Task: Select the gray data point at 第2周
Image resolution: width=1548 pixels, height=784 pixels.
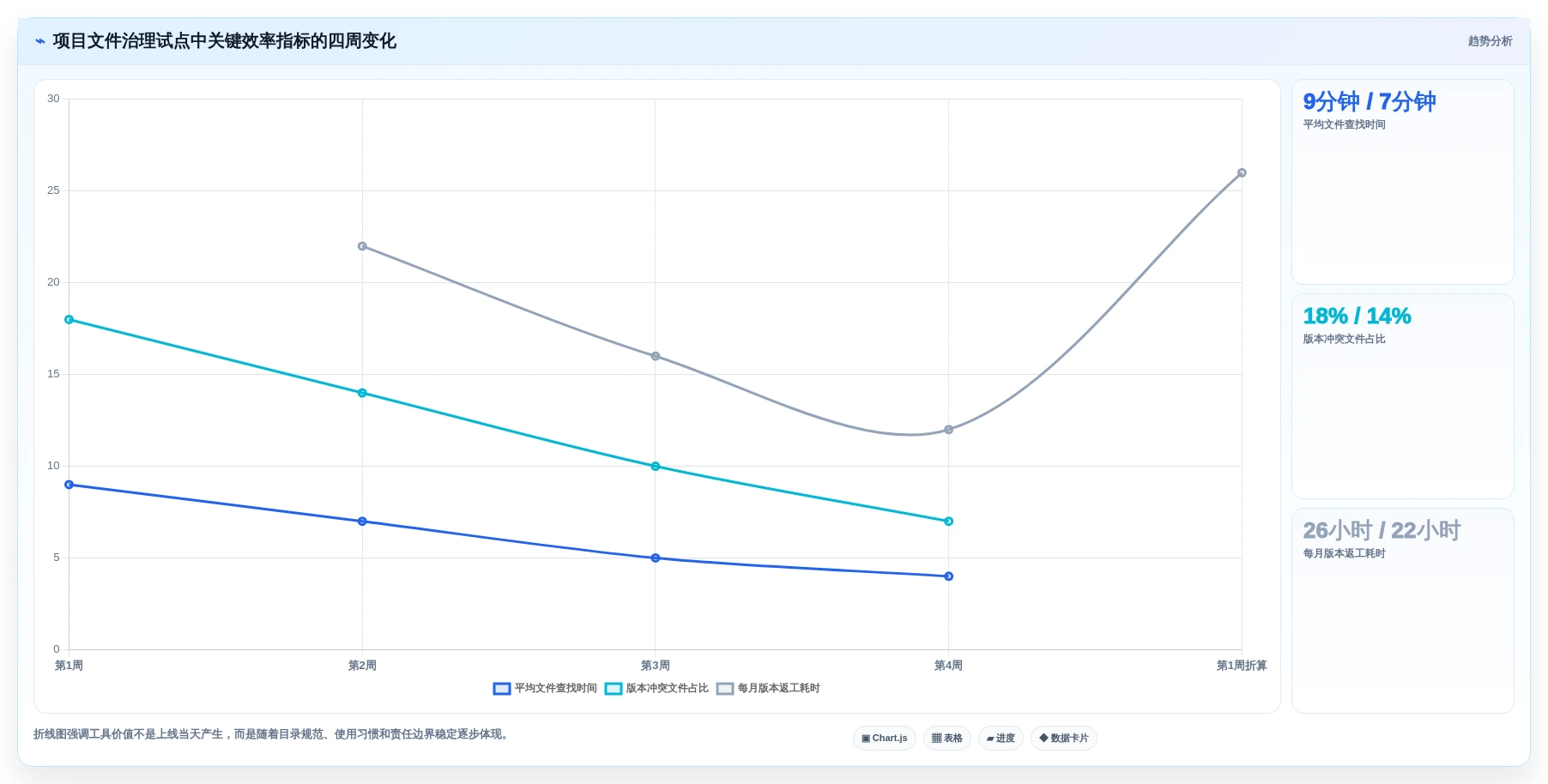Action: point(362,246)
